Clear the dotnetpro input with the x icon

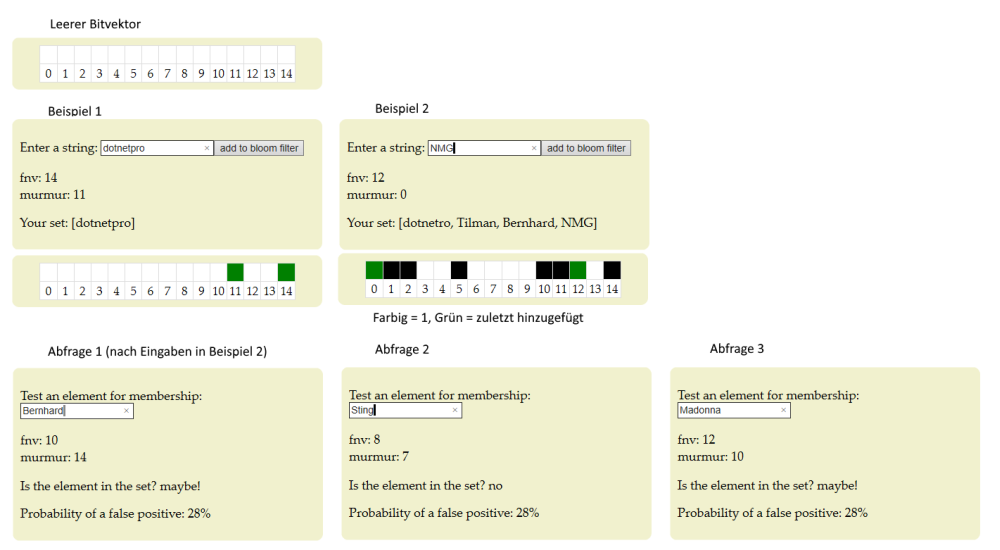coord(207,148)
